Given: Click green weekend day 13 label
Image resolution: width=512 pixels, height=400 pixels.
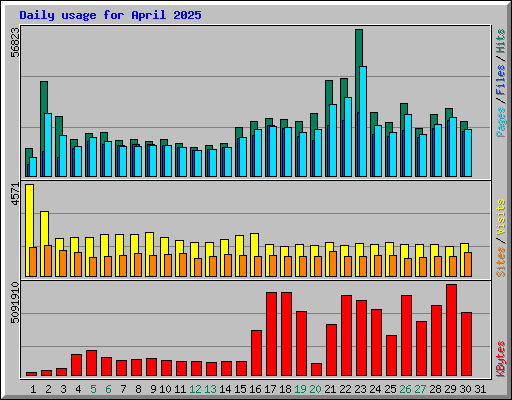Looking at the screenshot, I should click(210, 389).
